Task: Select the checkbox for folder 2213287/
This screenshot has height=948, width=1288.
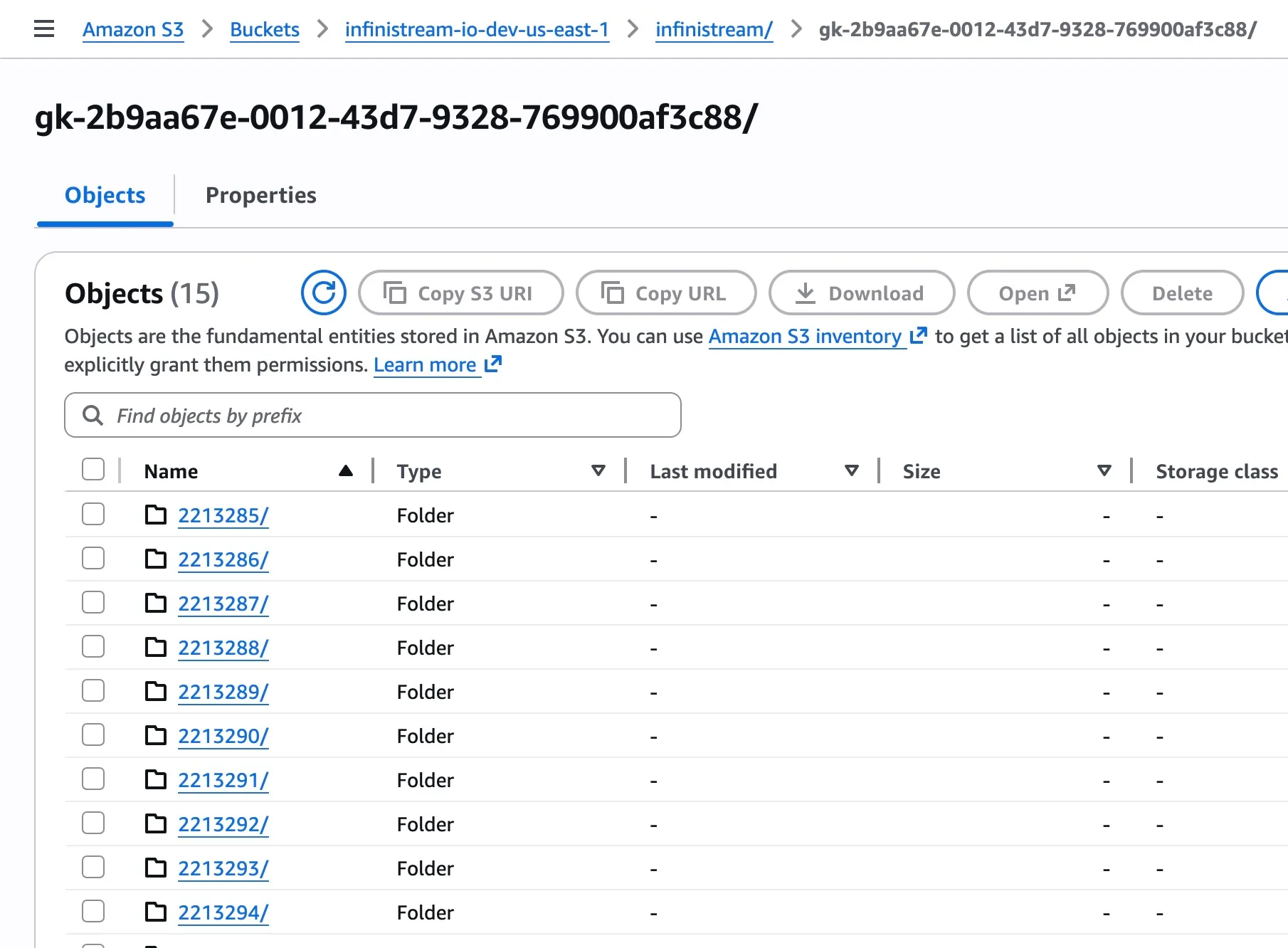Action: coord(93,602)
